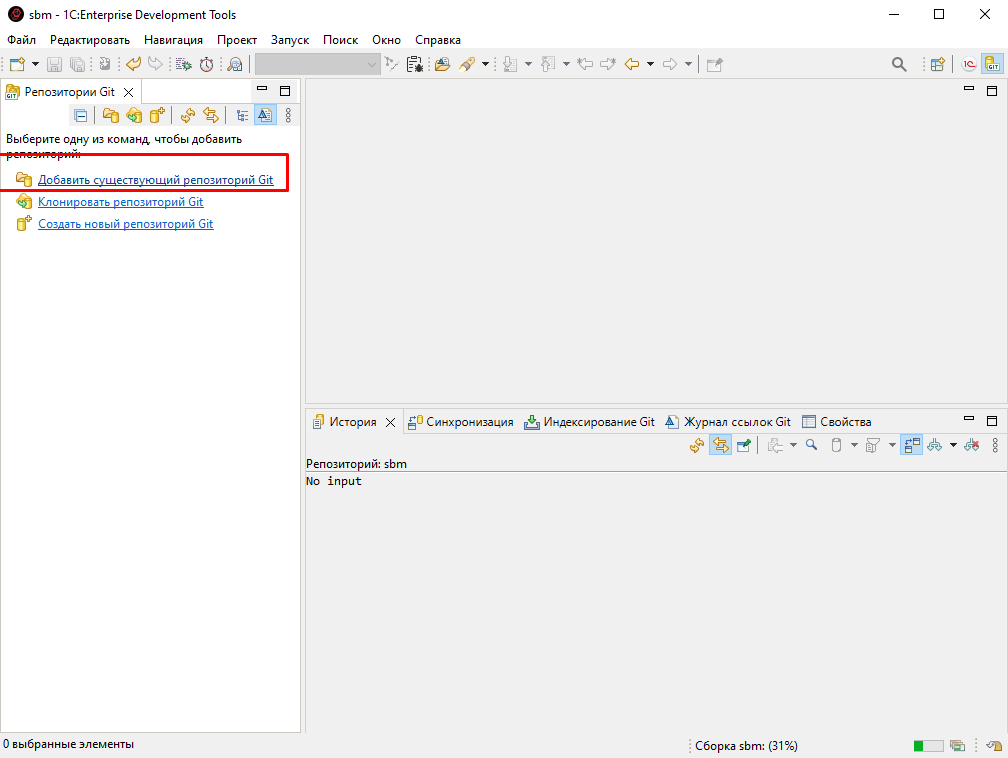
Task: Toggle link with editor in Git Repositories view
Action: pos(210,115)
